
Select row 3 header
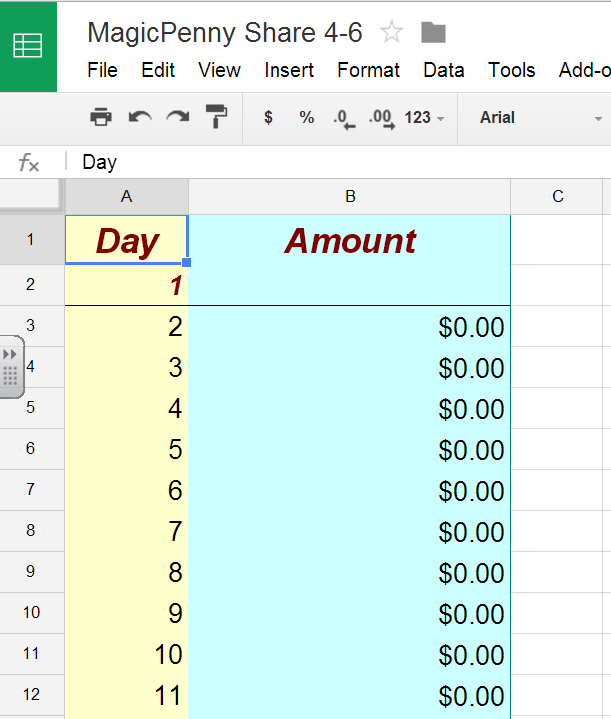pos(31,326)
